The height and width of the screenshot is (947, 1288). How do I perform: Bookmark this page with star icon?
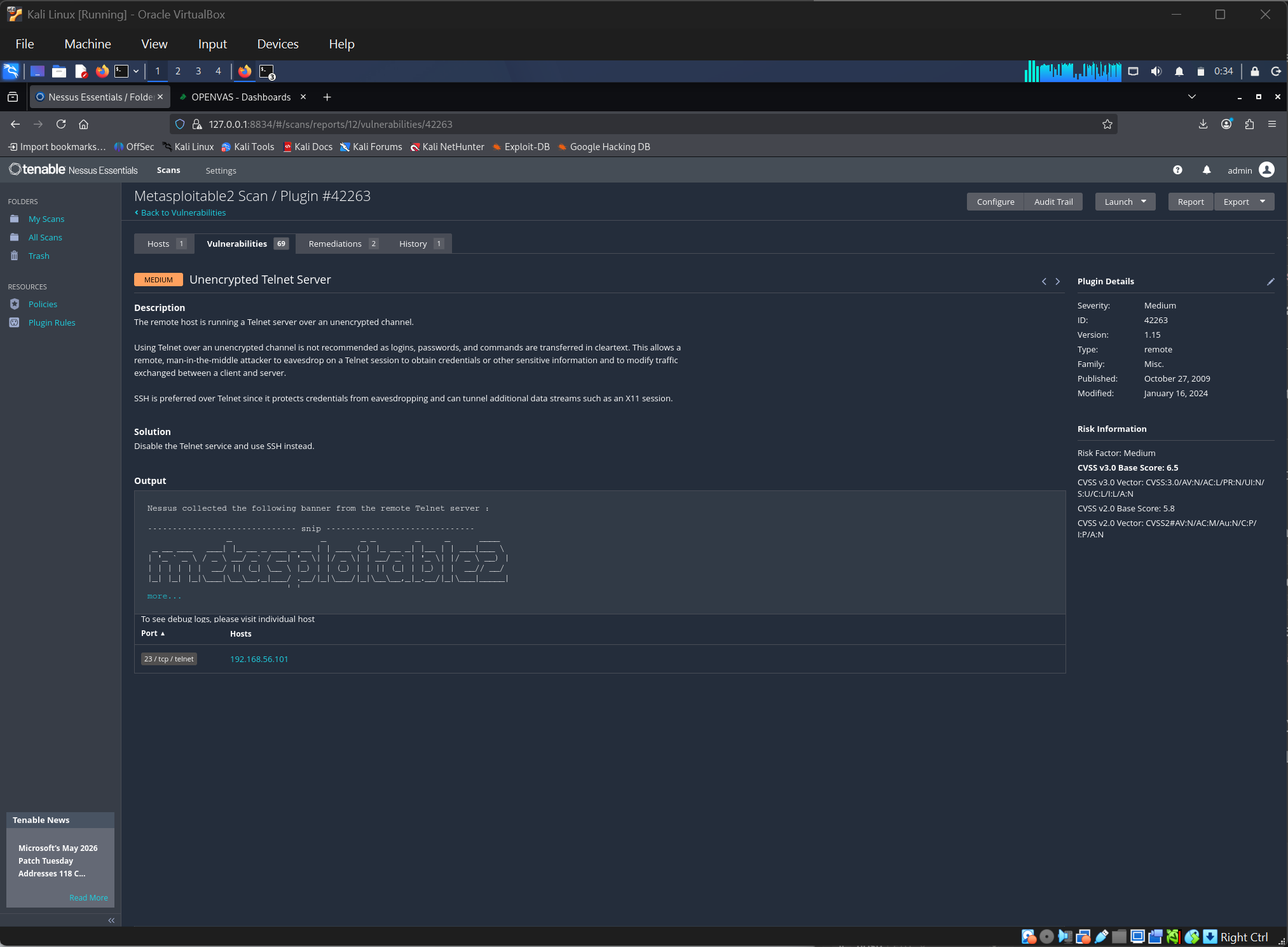pyautogui.click(x=1107, y=124)
